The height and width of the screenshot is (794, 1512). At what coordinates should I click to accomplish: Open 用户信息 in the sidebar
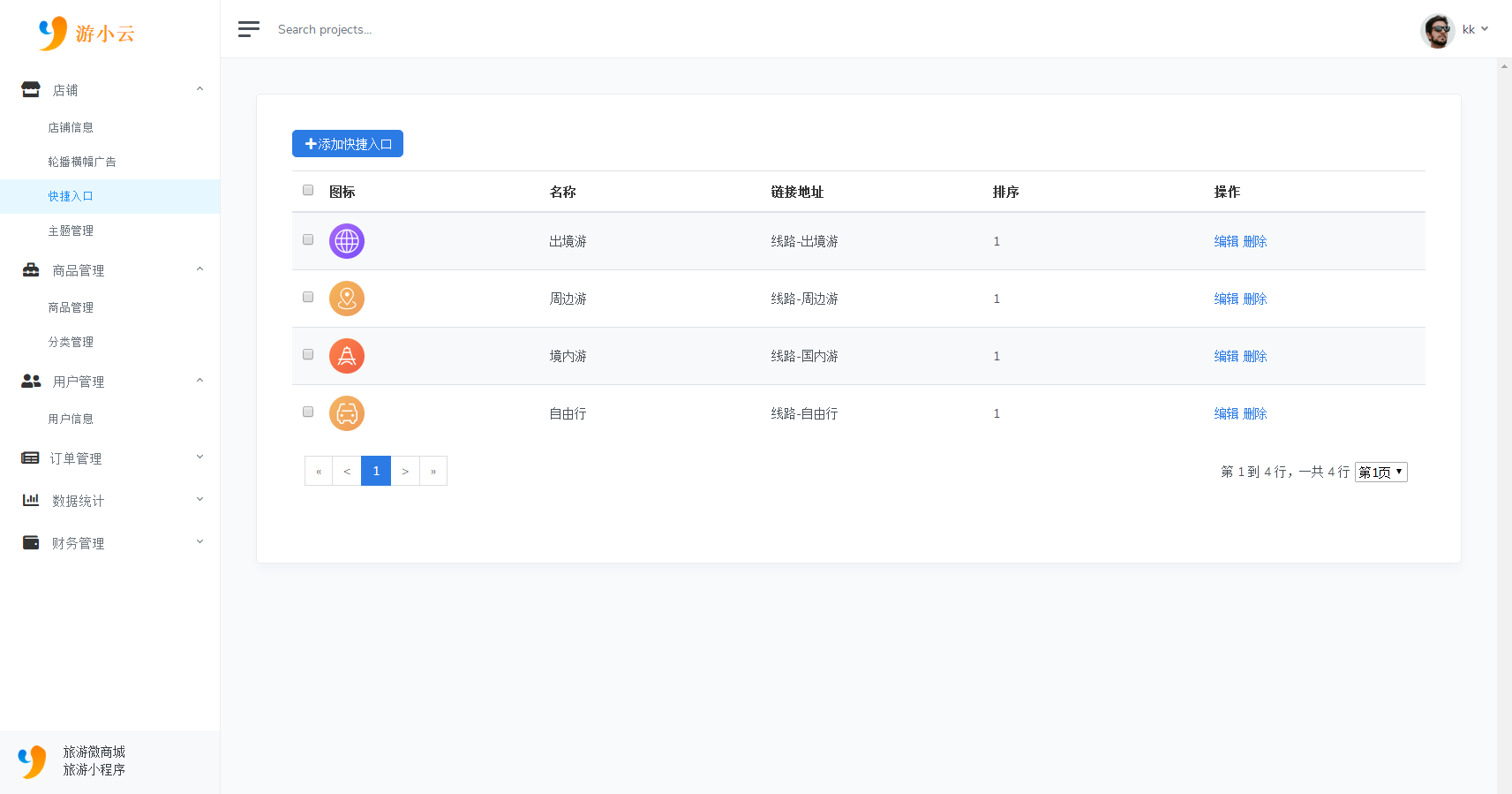71,419
